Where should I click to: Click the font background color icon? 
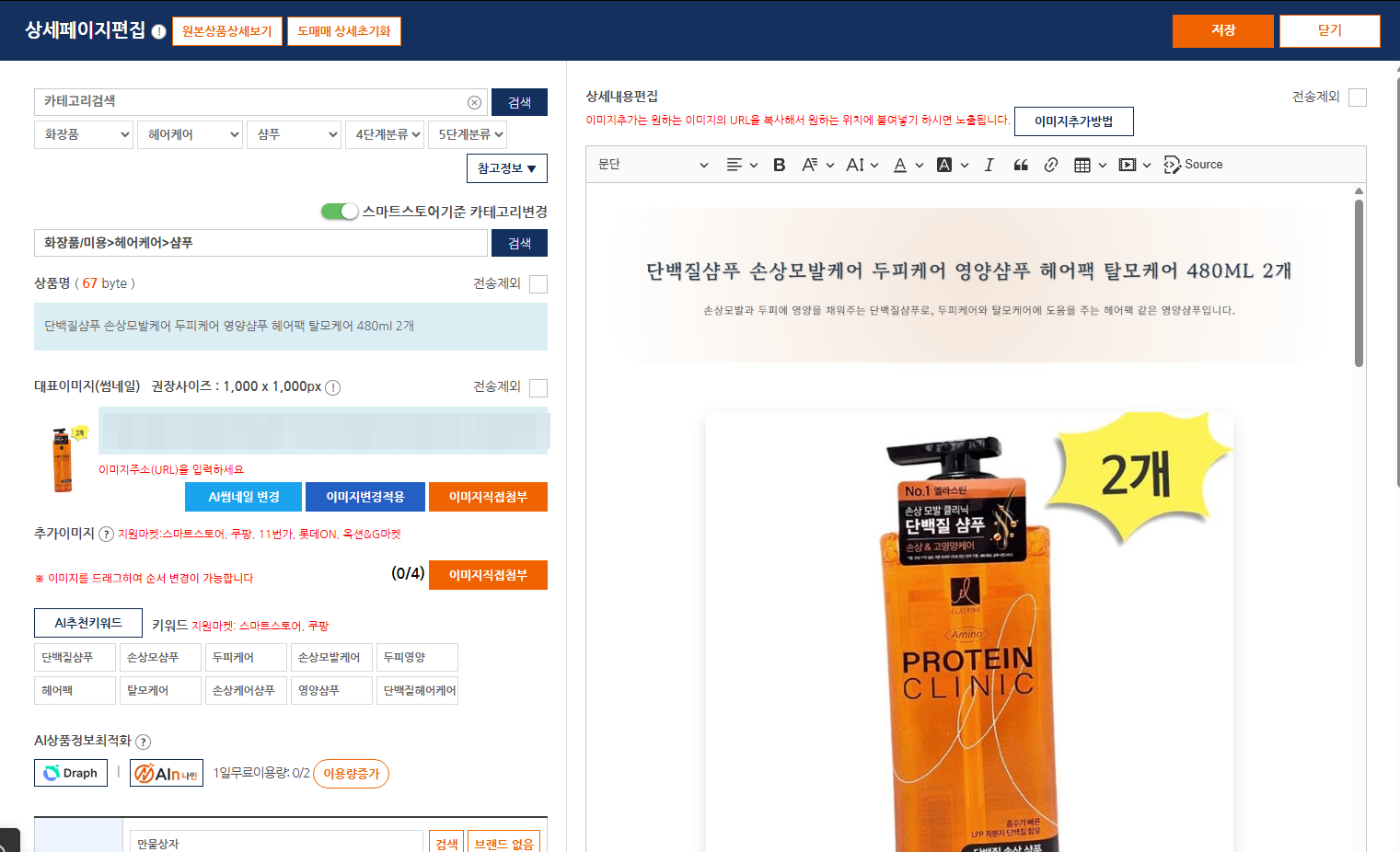coord(944,165)
